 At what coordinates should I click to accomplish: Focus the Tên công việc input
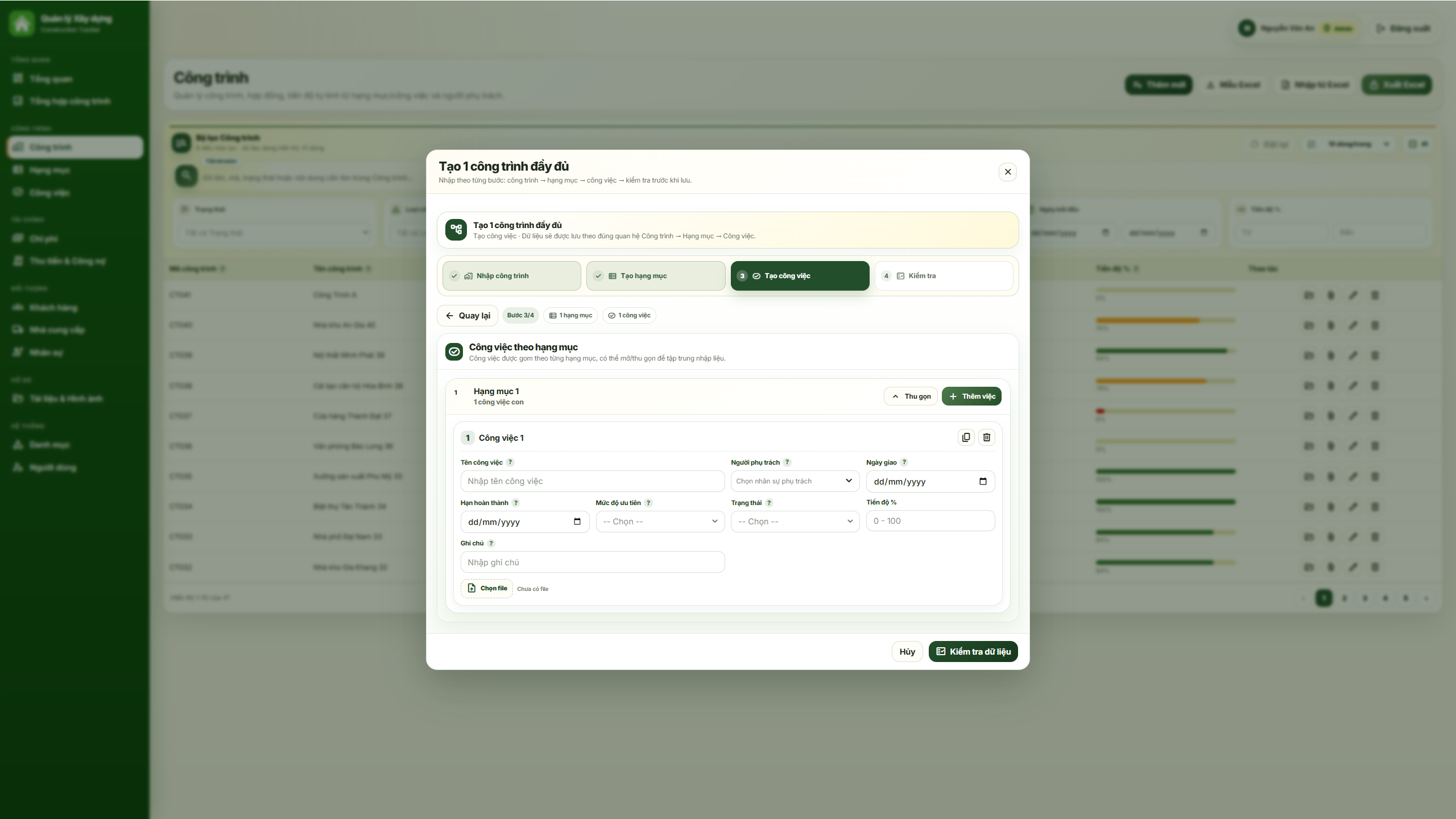(593, 481)
